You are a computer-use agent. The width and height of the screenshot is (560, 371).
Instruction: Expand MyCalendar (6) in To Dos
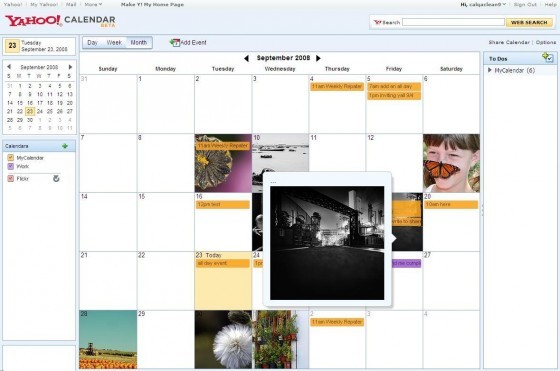(490, 70)
